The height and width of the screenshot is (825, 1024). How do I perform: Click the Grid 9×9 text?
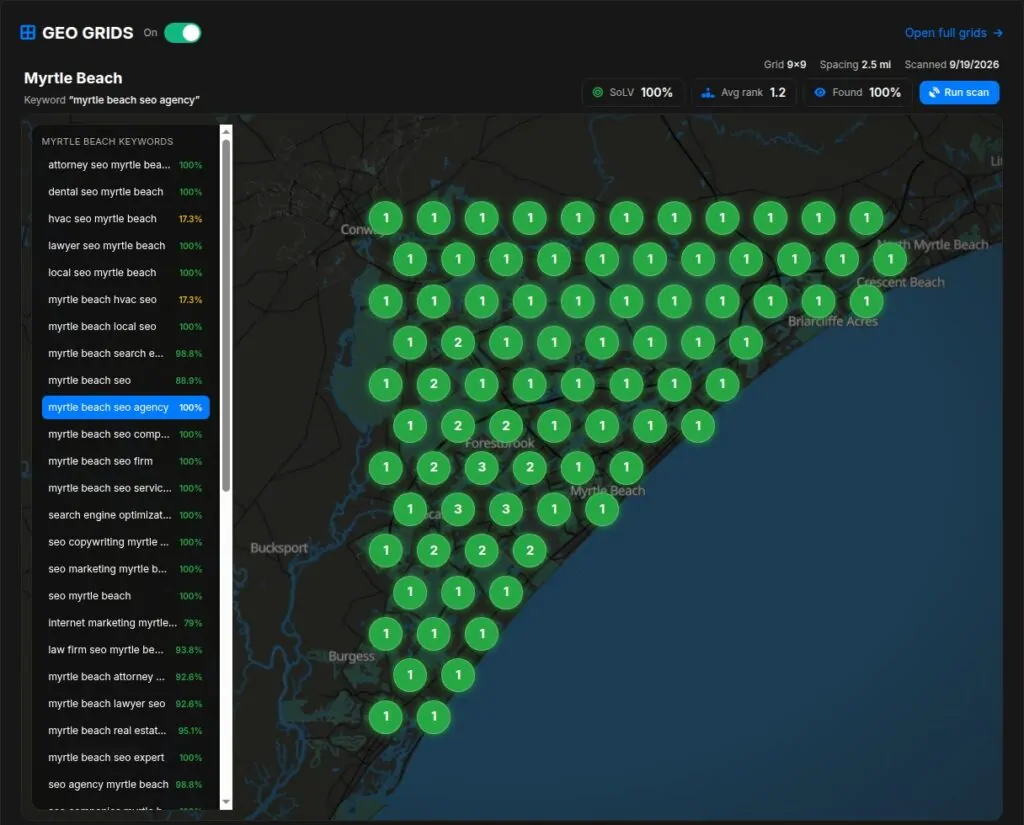point(784,65)
